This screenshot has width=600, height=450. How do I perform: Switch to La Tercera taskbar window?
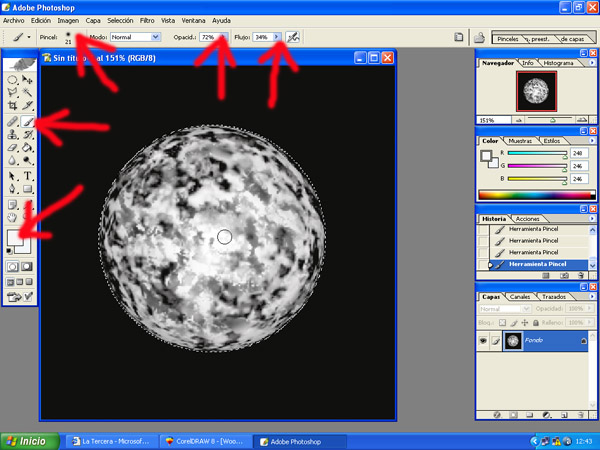[x=112, y=442]
